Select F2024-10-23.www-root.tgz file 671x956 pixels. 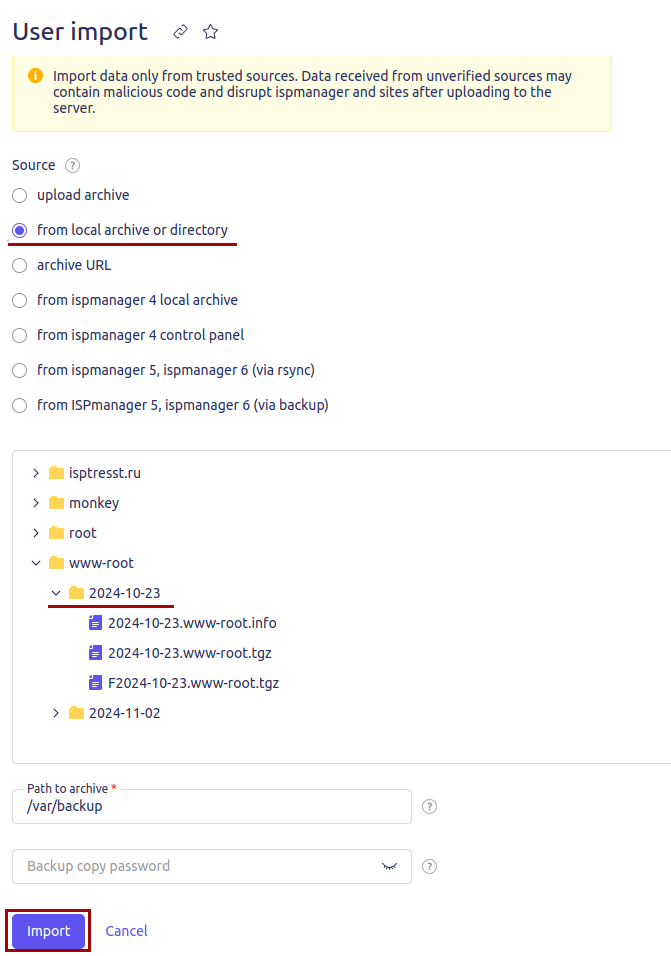click(x=193, y=683)
